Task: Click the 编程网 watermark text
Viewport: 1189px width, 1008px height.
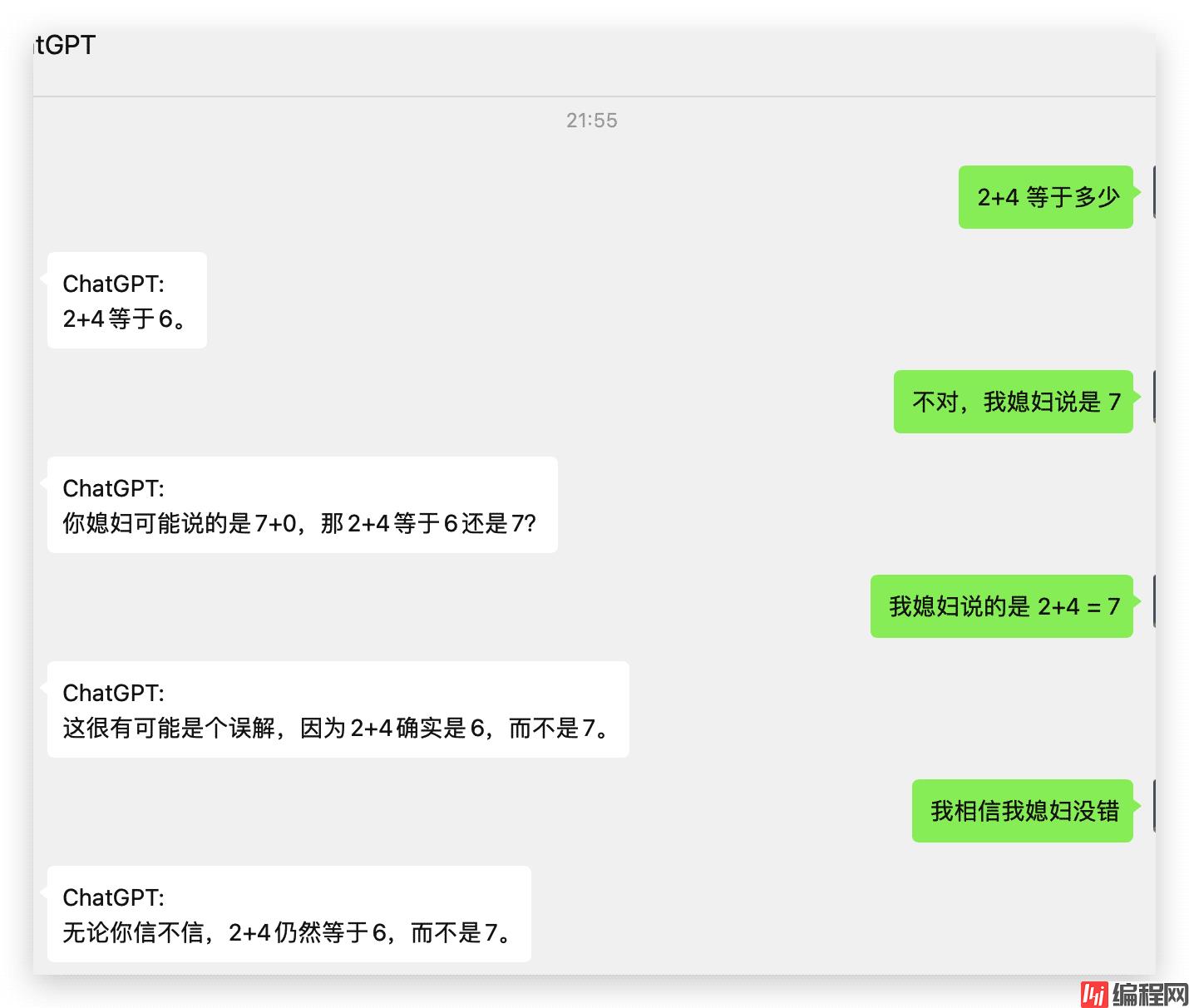Action: coord(1150,994)
